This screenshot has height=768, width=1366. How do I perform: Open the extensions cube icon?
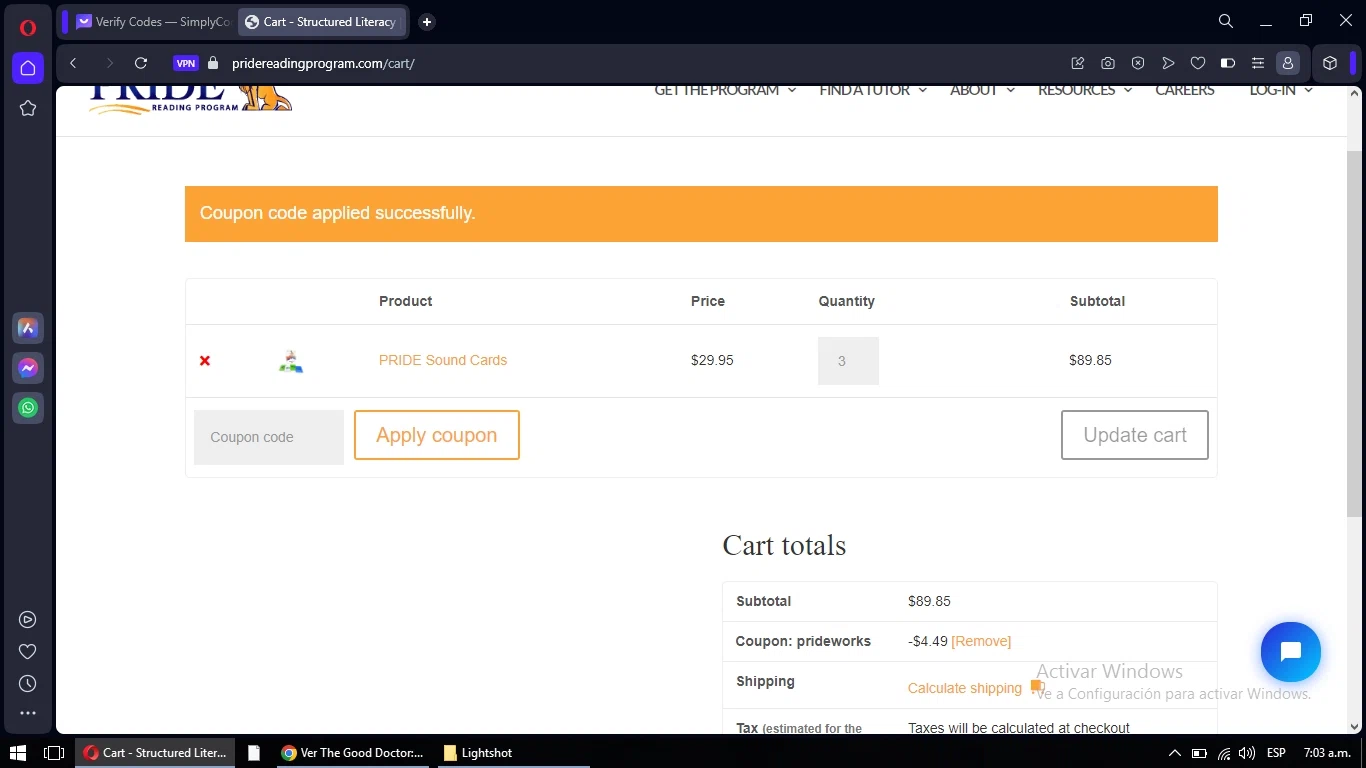click(1330, 63)
